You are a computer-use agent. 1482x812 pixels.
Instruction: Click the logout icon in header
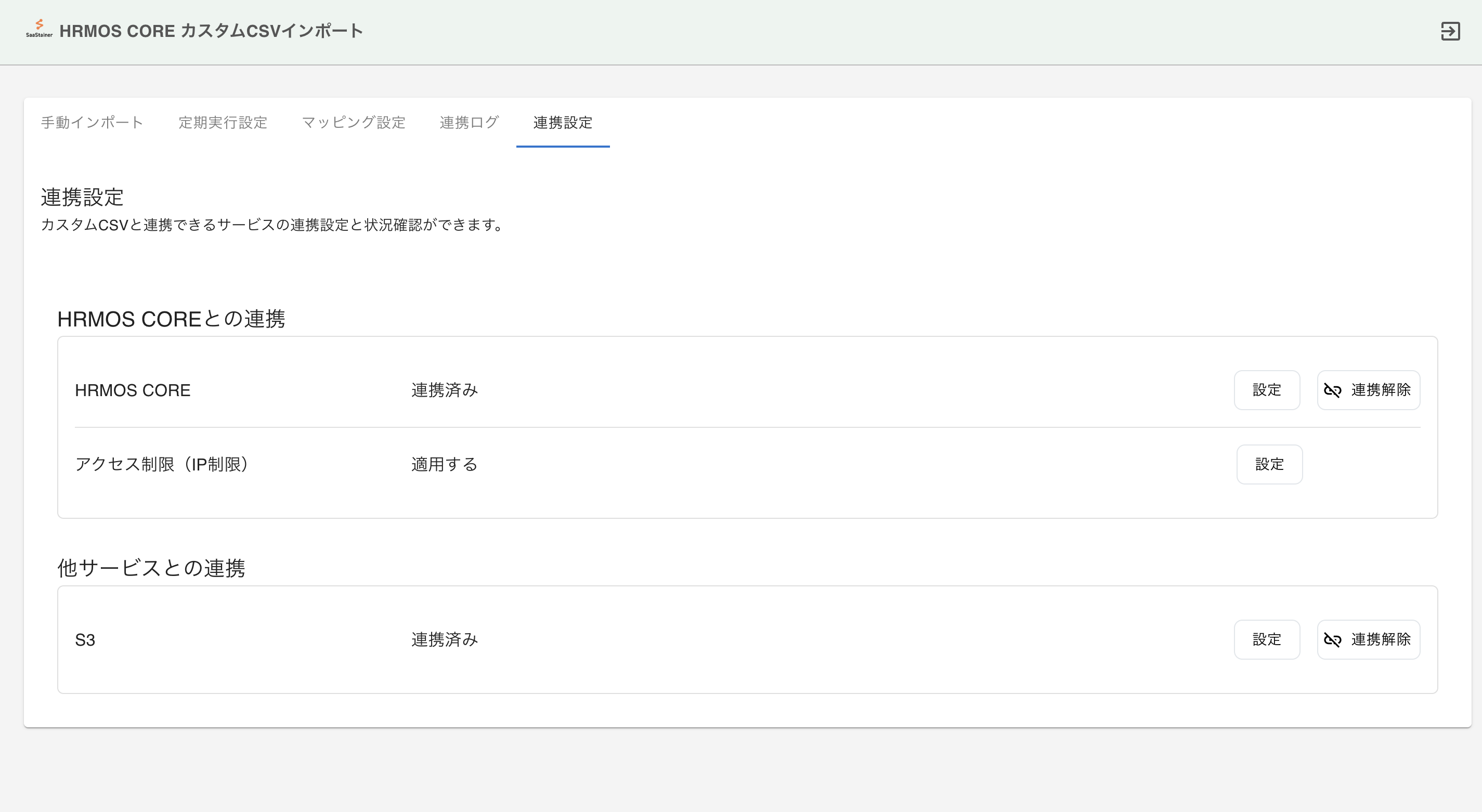click(x=1450, y=31)
